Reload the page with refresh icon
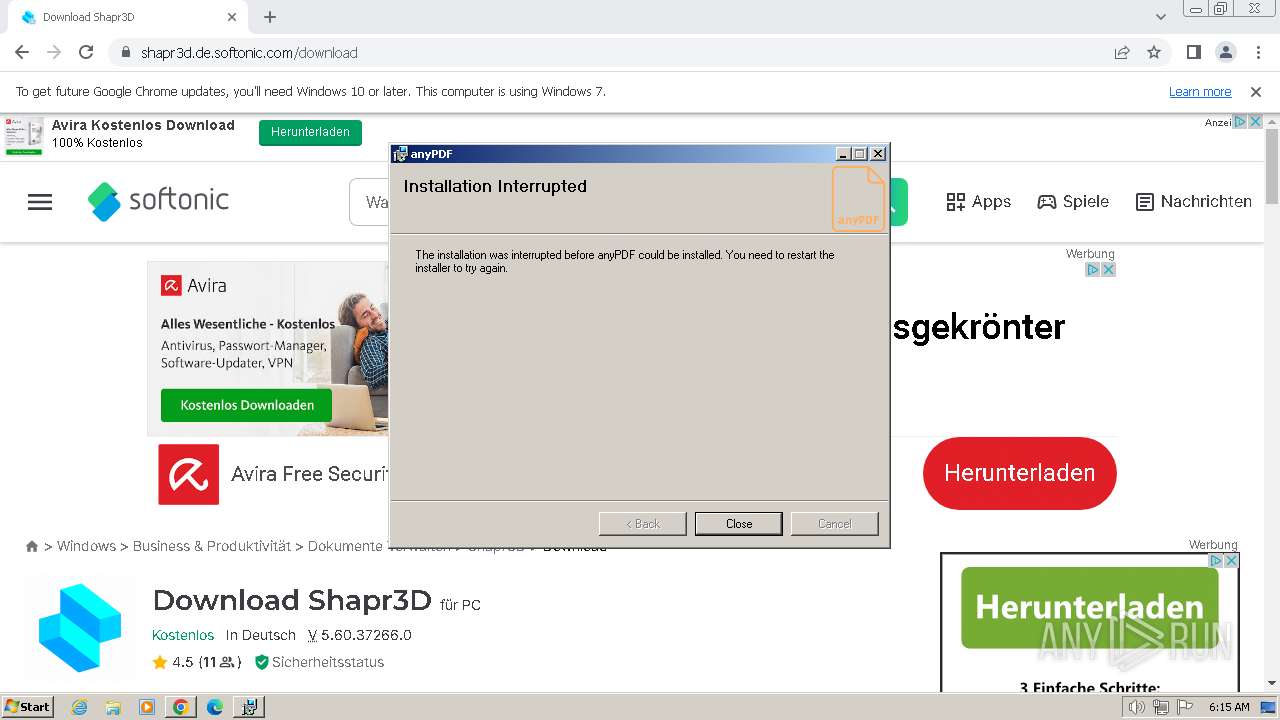 click(x=86, y=52)
